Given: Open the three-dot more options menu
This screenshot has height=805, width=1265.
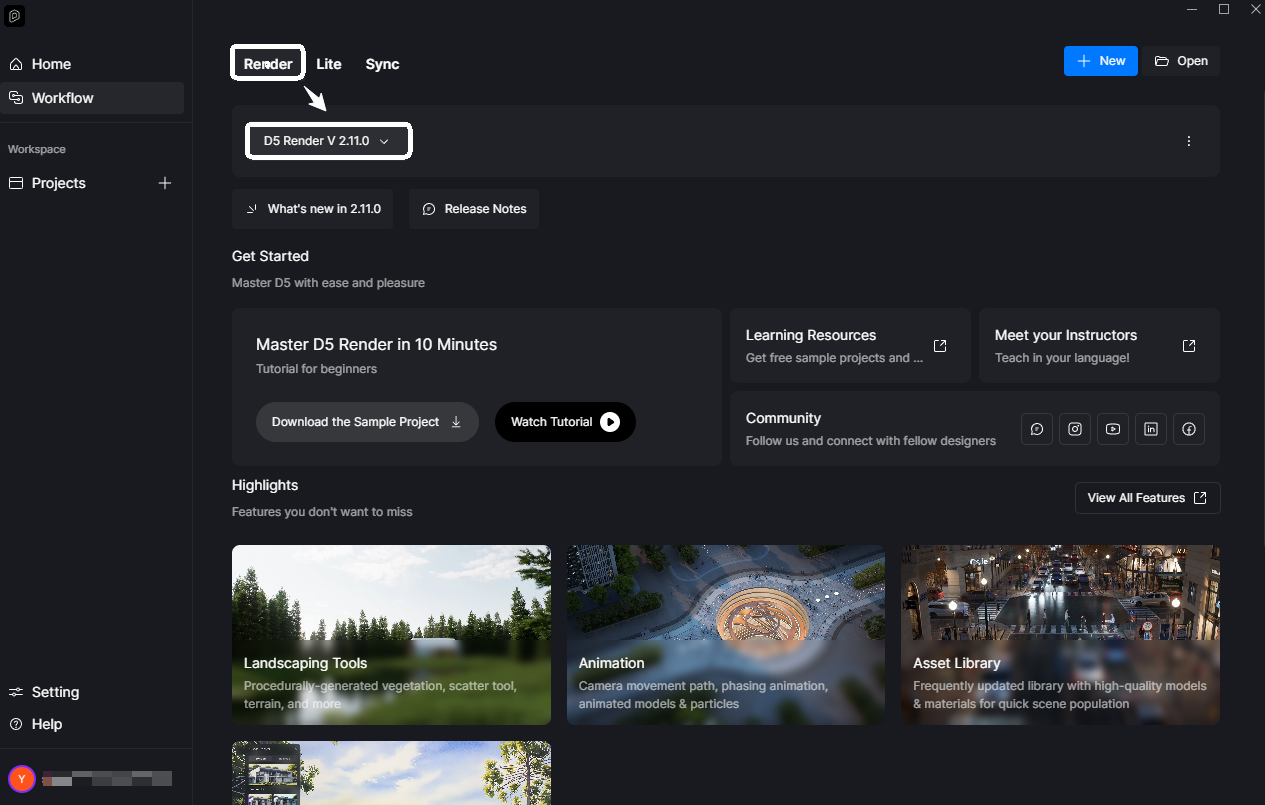Looking at the screenshot, I should pos(1189,141).
